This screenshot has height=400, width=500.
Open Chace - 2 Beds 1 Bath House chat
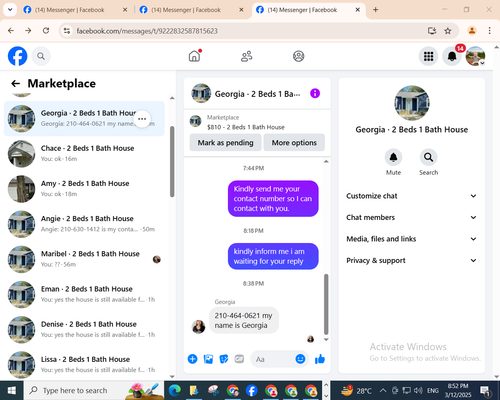pyautogui.click(x=84, y=153)
